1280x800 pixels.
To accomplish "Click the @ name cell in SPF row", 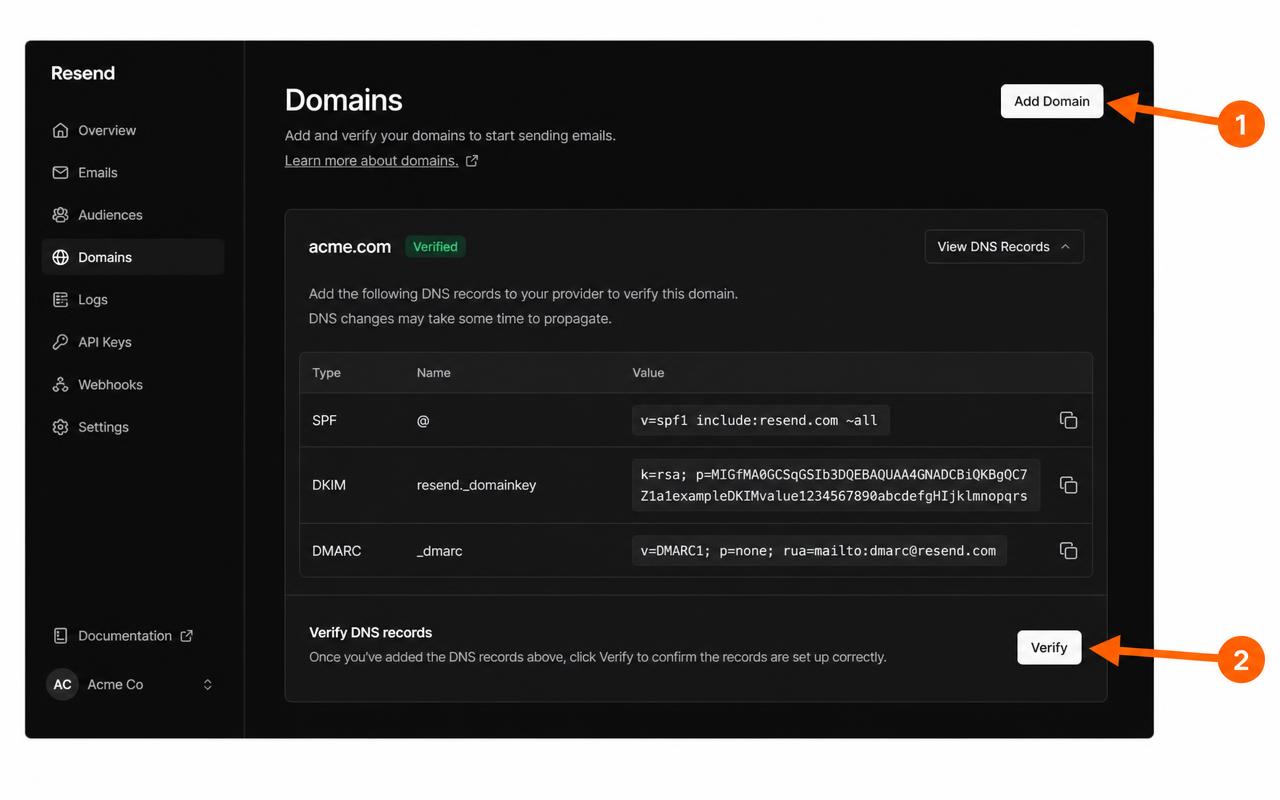I will click(x=423, y=421).
